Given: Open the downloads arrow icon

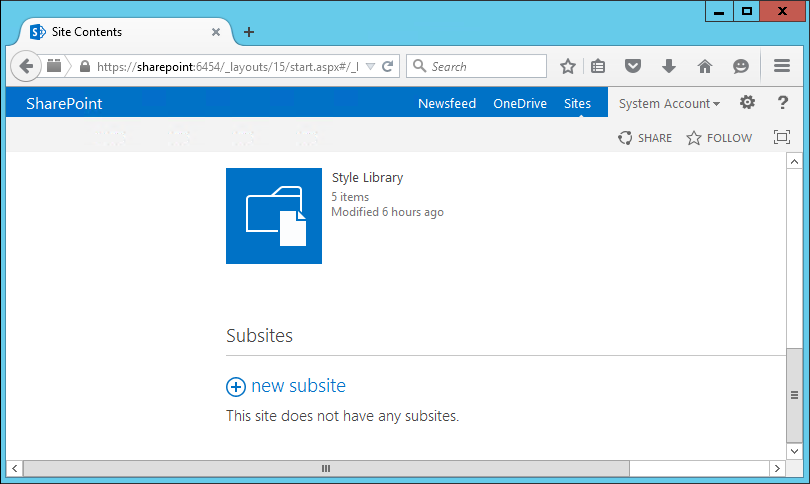Looking at the screenshot, I should pyautogui.click(x=669, y=66).
